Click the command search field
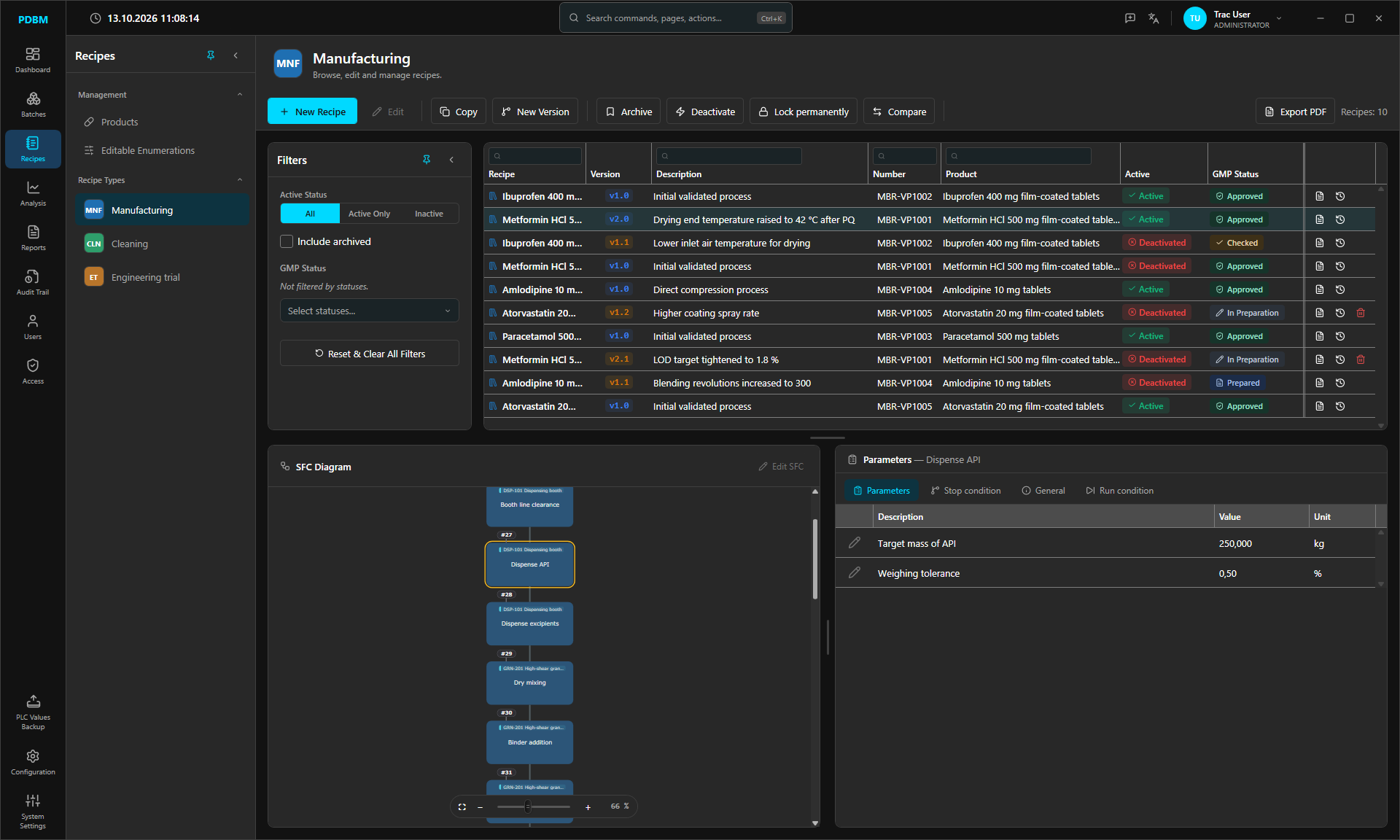 [676, 18]
